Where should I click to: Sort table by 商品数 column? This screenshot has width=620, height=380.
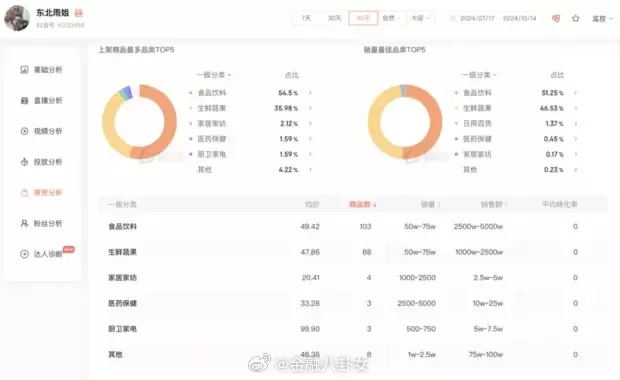tap(362, 204)
